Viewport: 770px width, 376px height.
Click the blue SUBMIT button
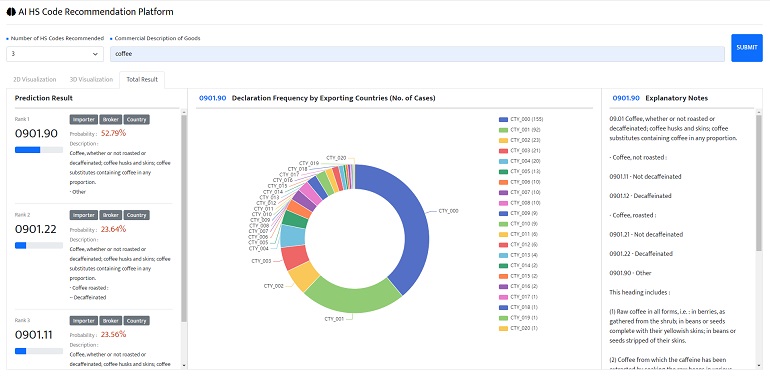(x=746, y=48)
